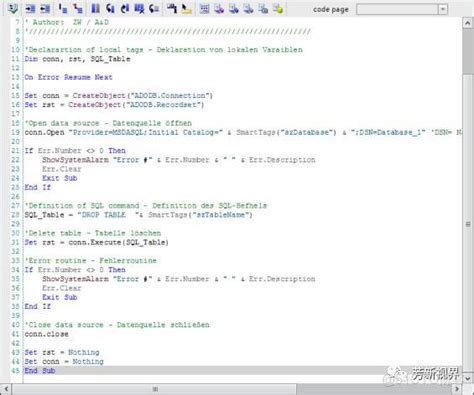
Task: Click the 'Set rst = conn.Execute(SQL_Table)' line
Action: click(x=96, y=242)
